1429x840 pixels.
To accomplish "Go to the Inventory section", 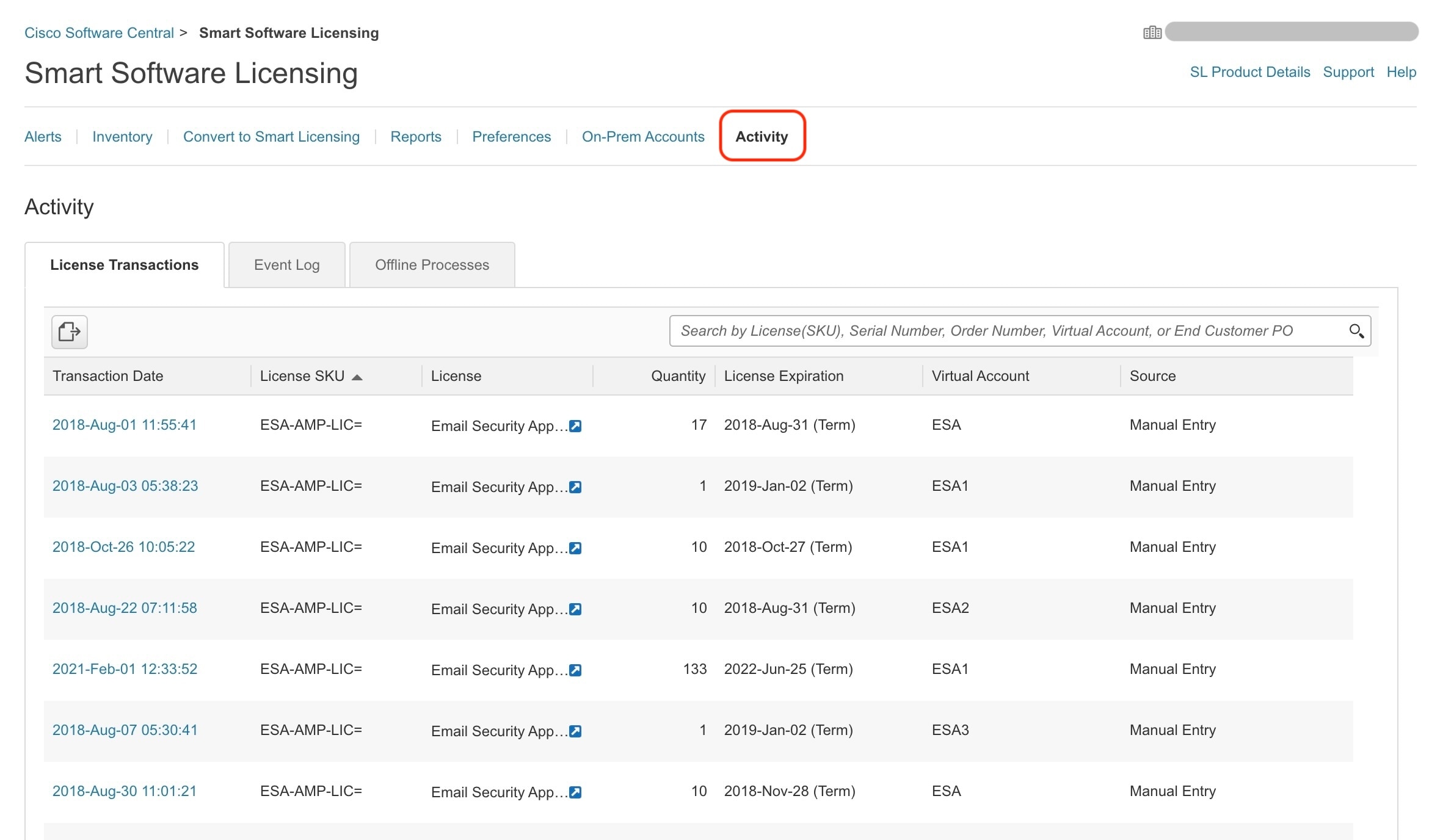I will click(122, 137).
